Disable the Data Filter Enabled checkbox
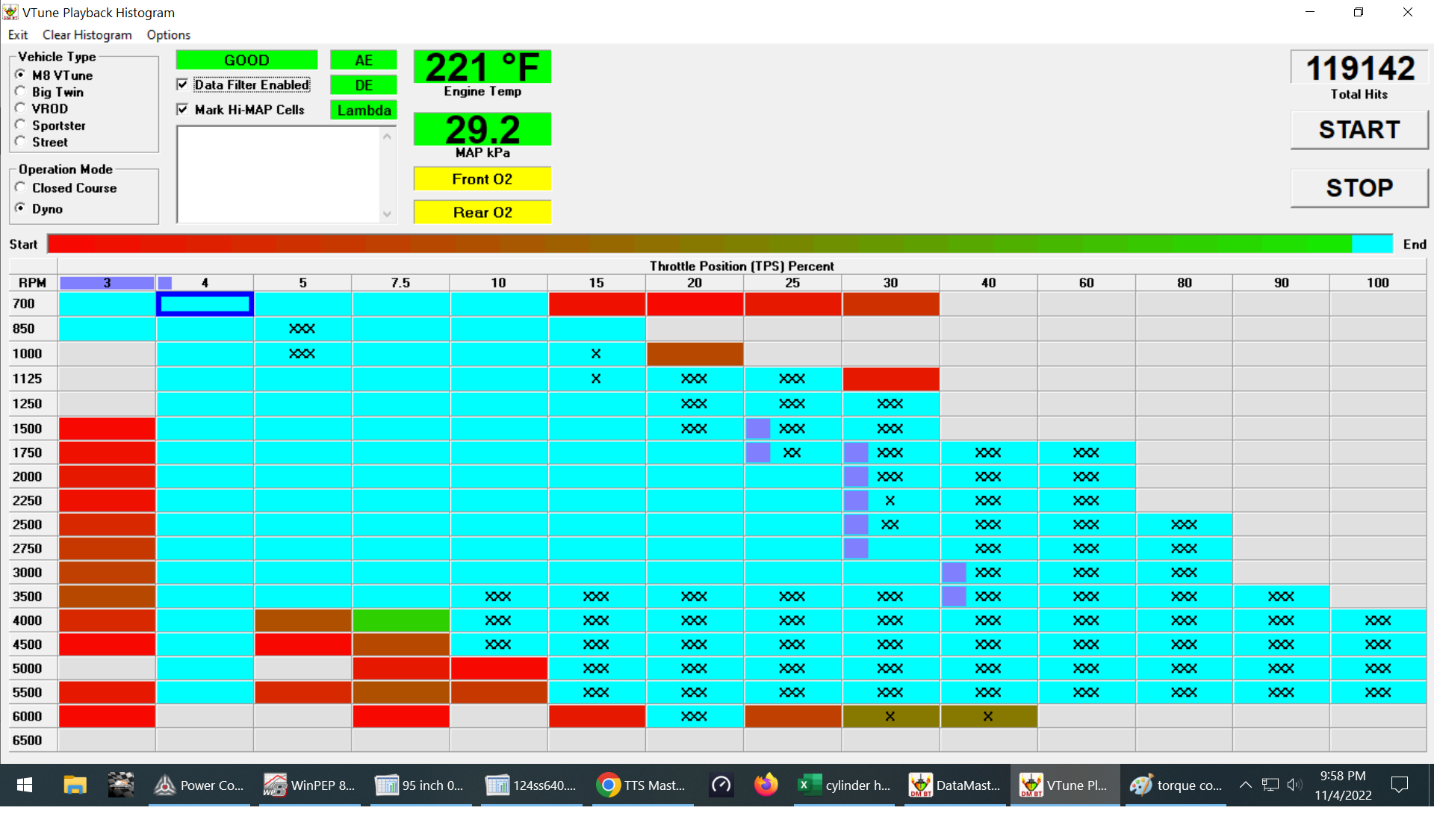Viewport: 1434px width, 840px height. pos(182,84)
